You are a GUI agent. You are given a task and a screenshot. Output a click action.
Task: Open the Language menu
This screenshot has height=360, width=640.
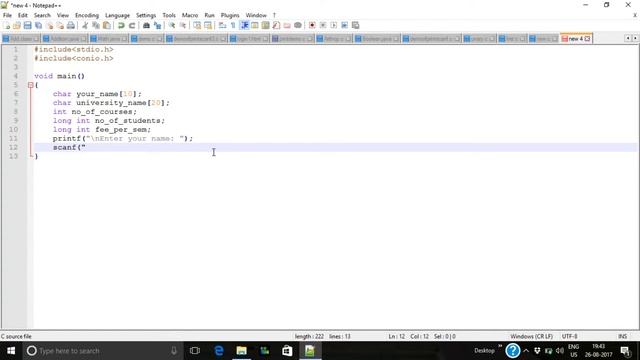coord(117,15)
